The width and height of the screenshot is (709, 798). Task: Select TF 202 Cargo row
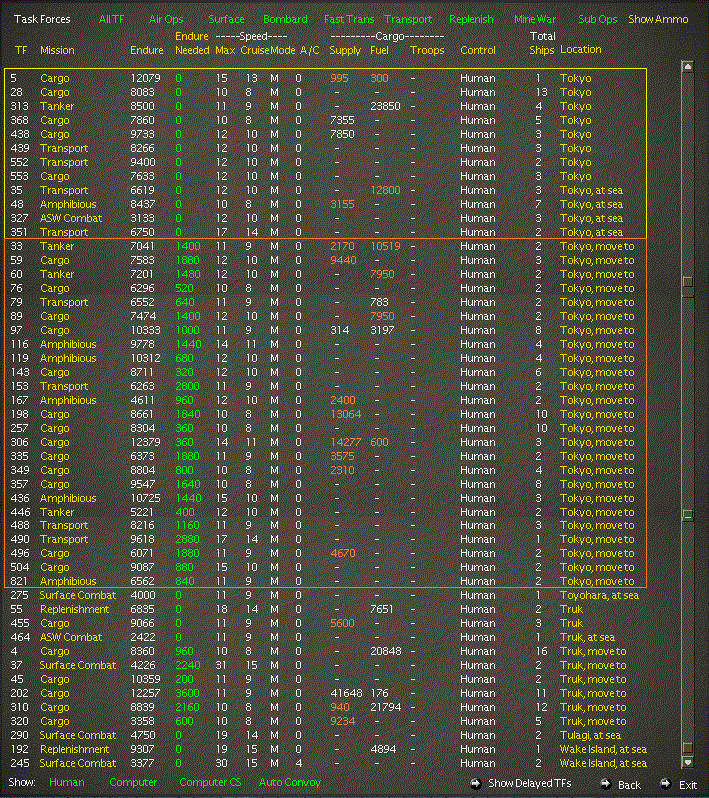[x=326, y=693]
